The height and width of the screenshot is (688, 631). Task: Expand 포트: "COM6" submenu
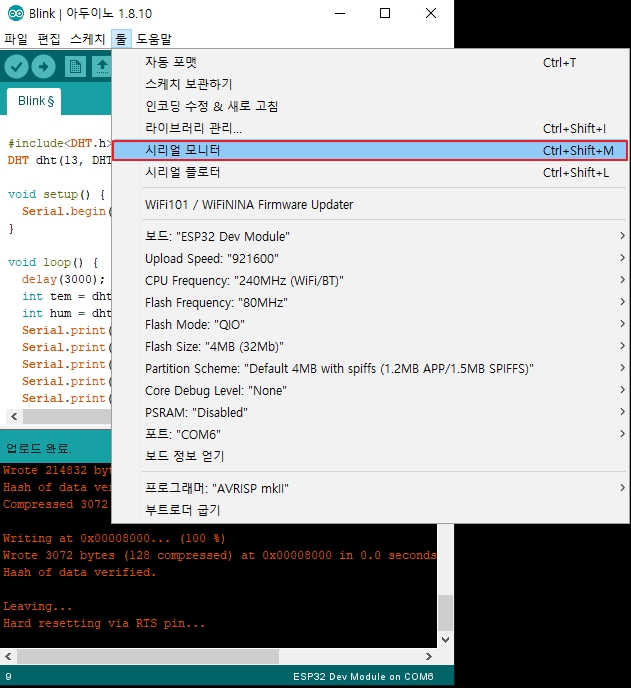click(x=370, y=434)
